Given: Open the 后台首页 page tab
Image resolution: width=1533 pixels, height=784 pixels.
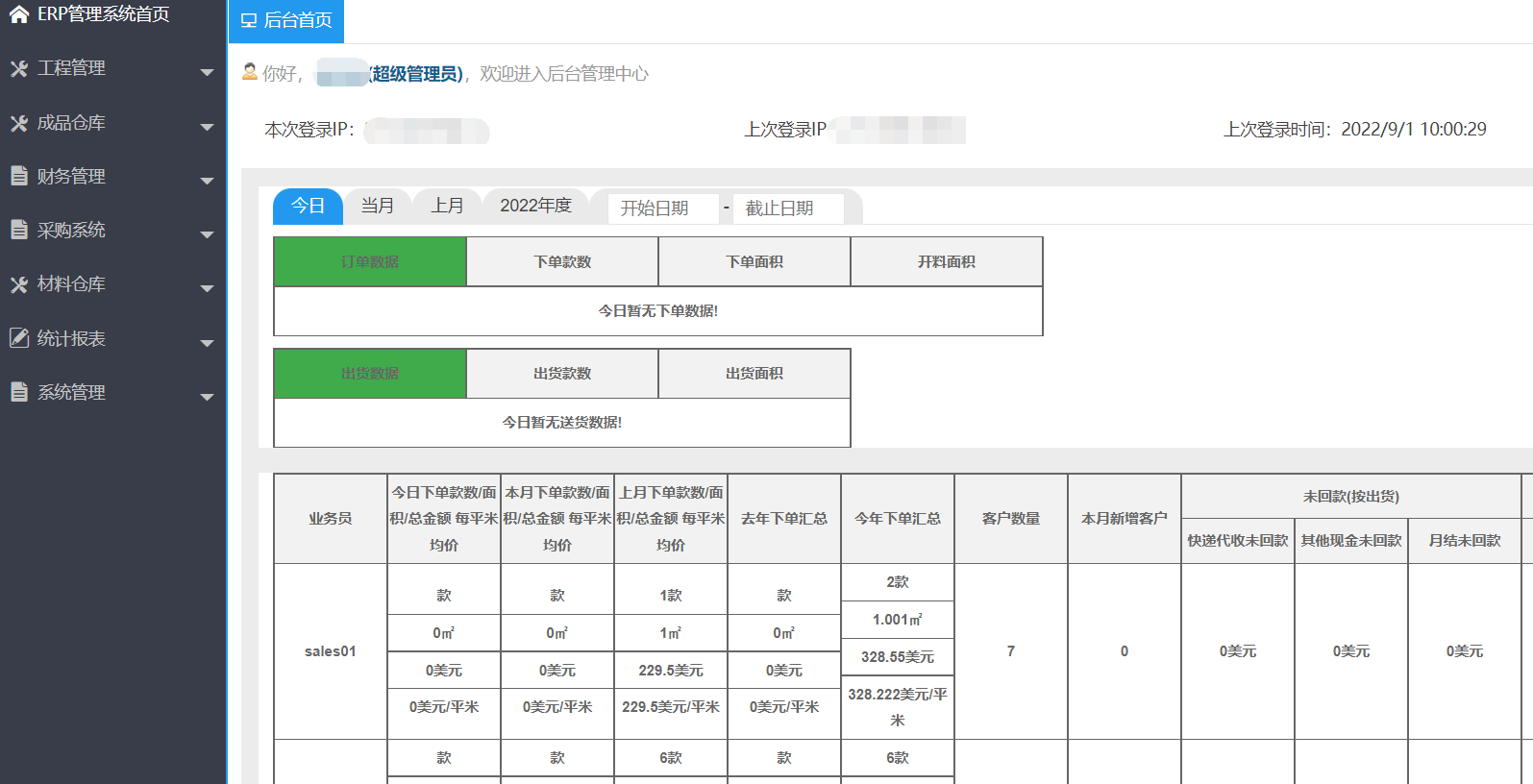Looking at the screenshot, I should [286, 21].
